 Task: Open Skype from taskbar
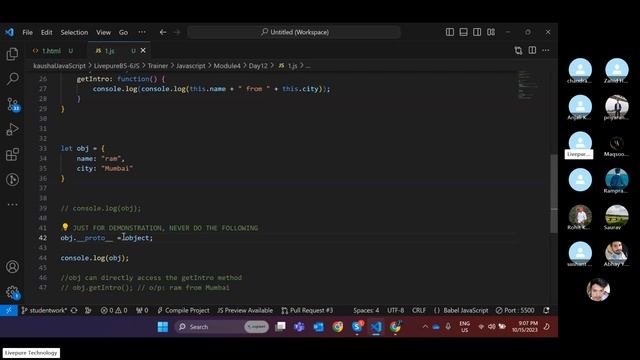[x=357, y=327]
